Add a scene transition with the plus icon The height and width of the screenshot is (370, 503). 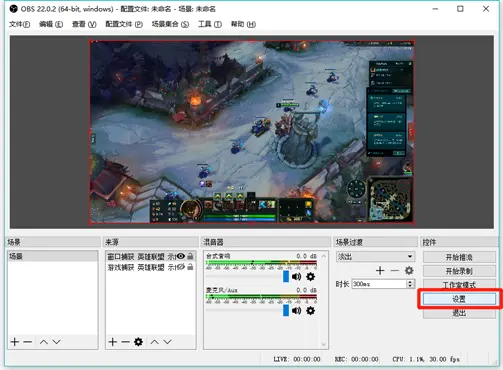coord(380,270)
